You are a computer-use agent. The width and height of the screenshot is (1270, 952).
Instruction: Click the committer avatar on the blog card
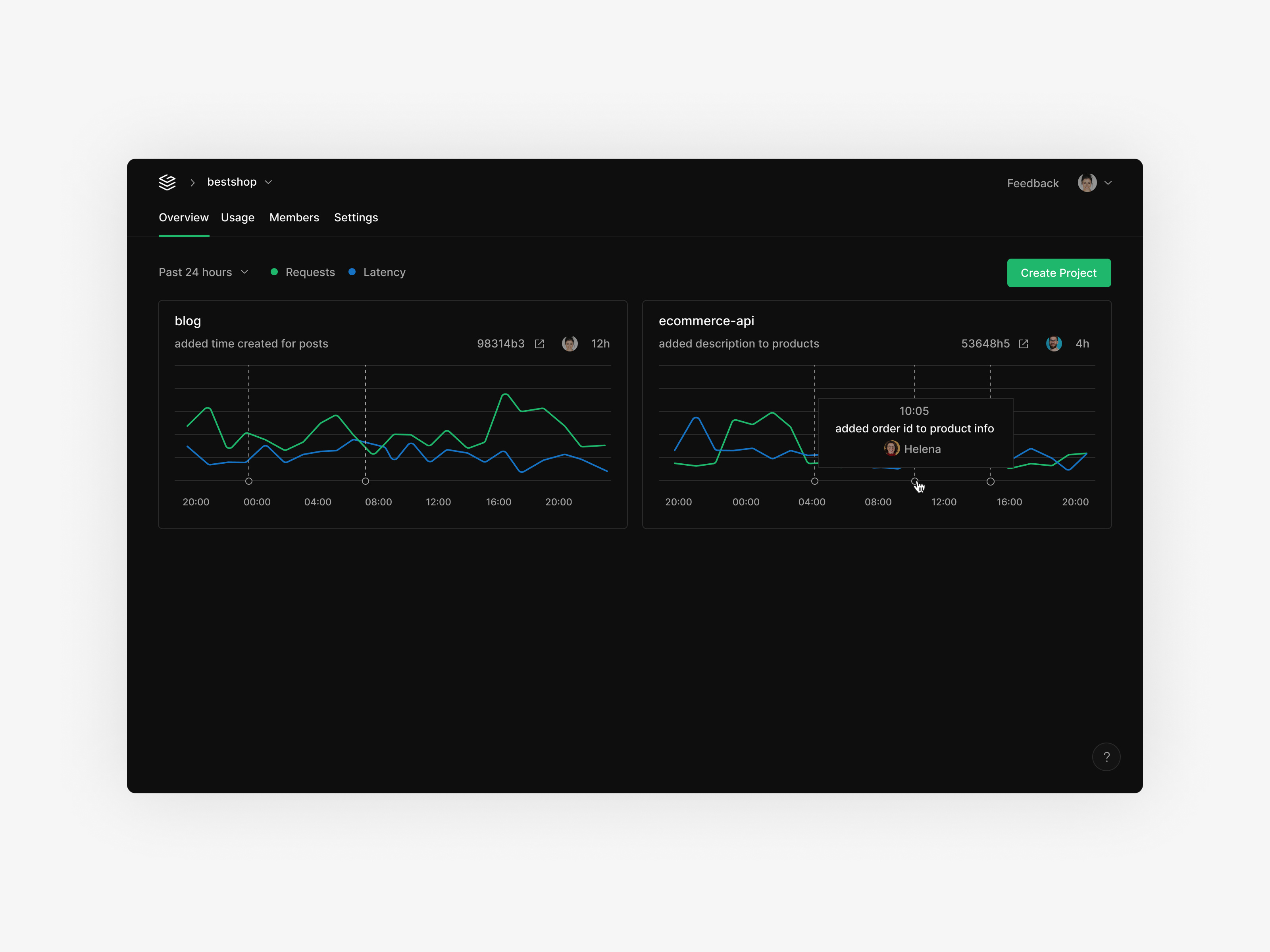[x=570, y=343]
